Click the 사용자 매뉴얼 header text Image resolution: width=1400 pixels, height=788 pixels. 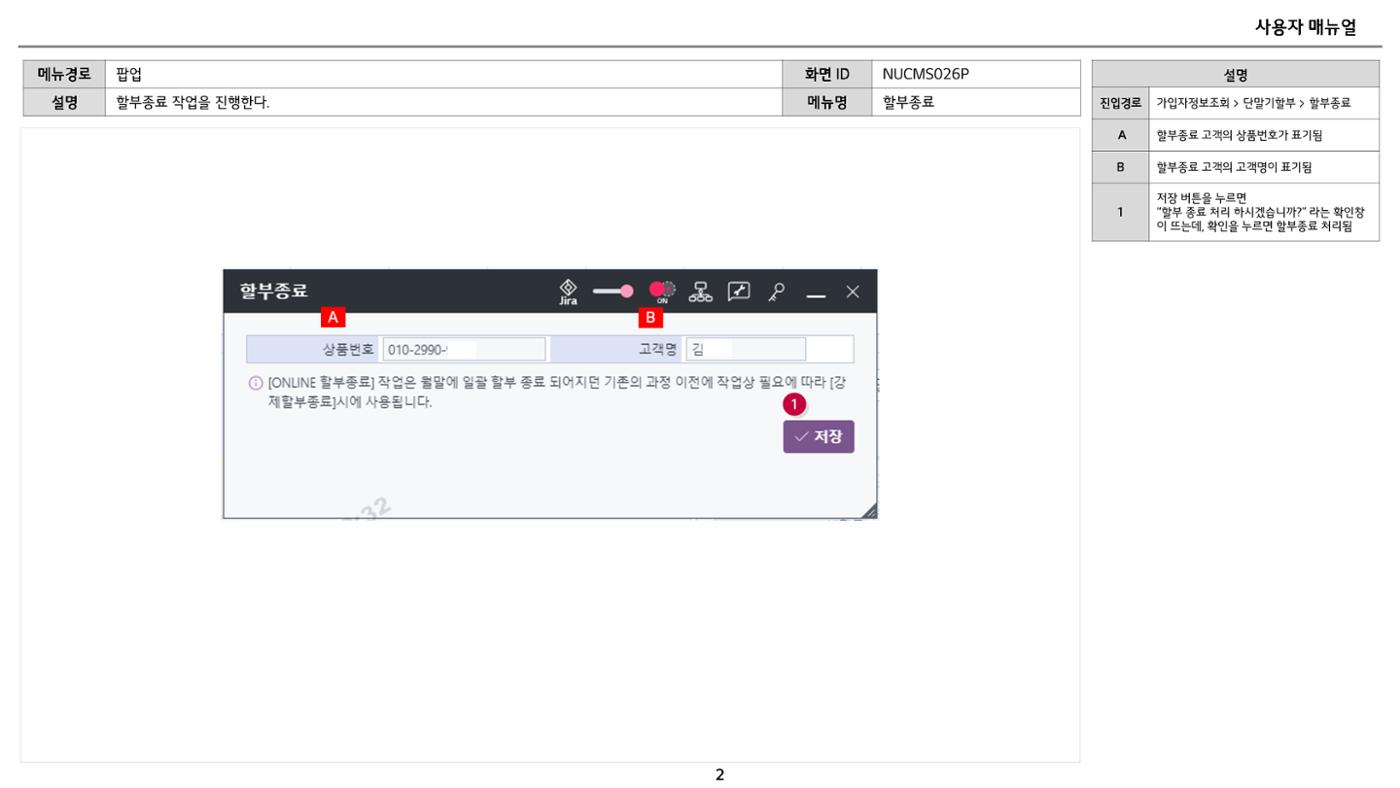(1306, 28)
